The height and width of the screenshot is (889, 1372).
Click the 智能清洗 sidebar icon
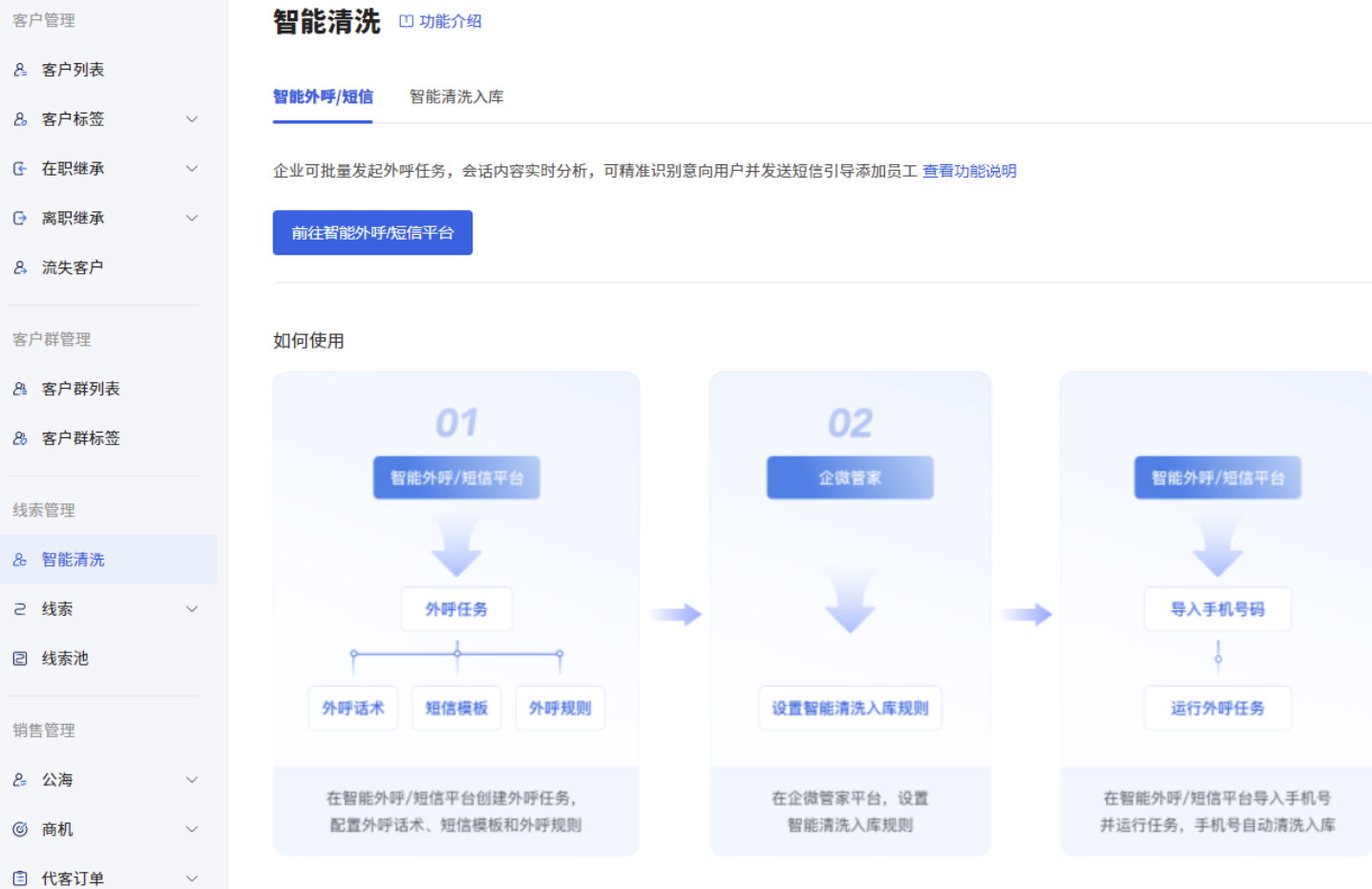click(20, 561)
